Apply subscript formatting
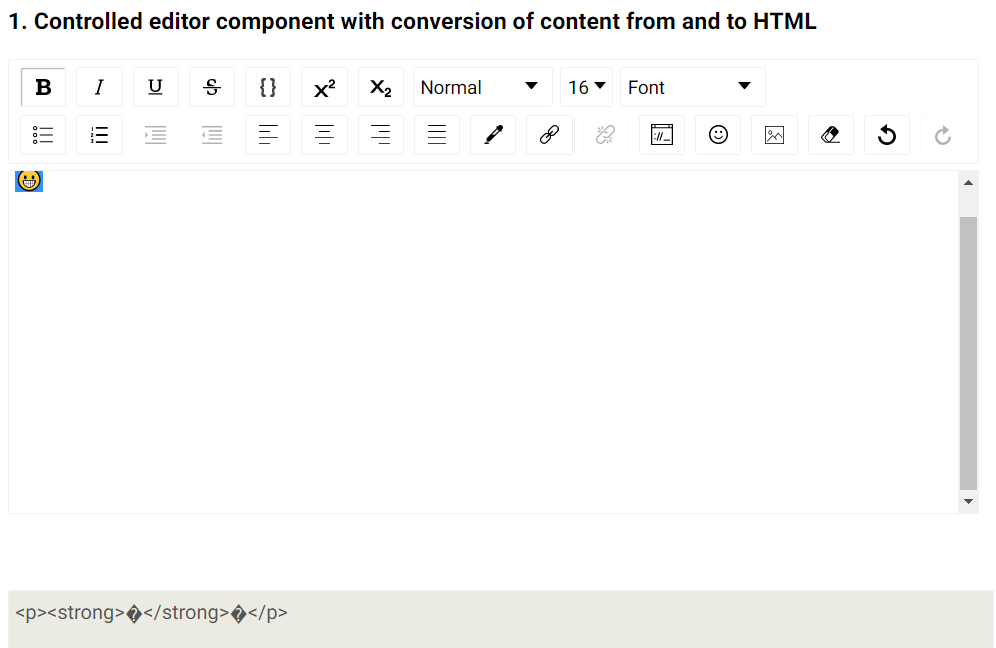The width and height of the screenshot is (996, 648). (x=380, y=87)
